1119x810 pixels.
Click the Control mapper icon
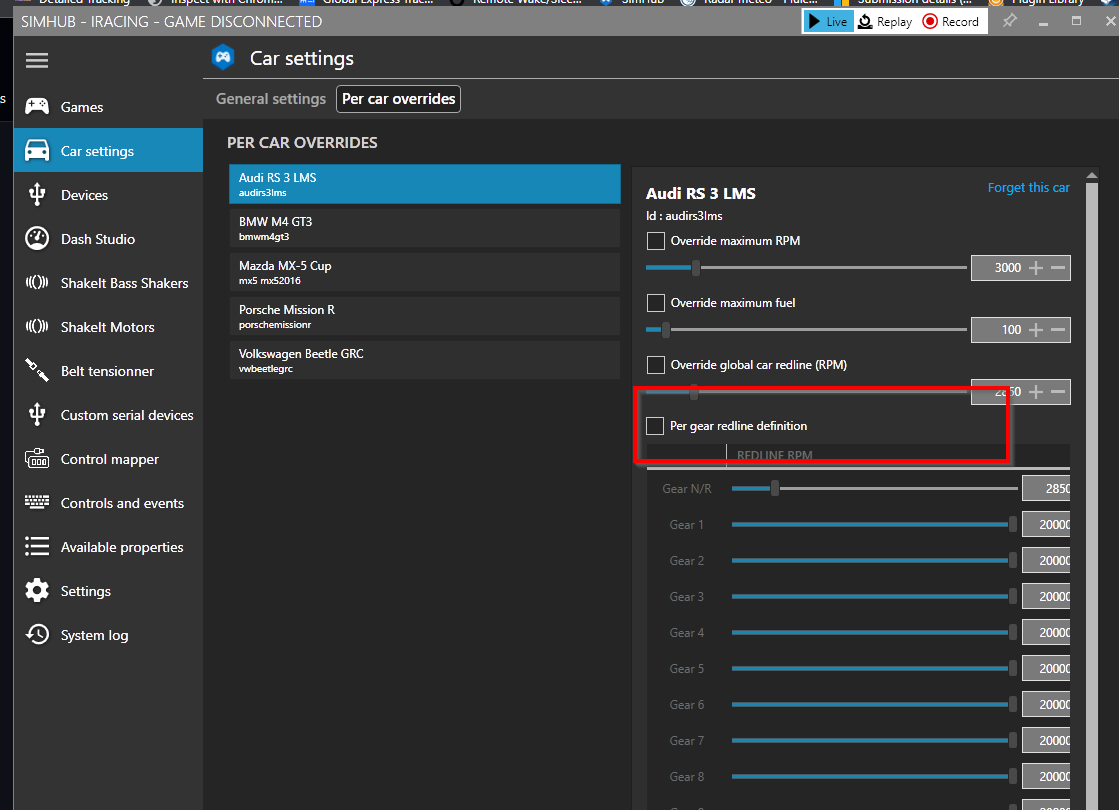(37, 459)
